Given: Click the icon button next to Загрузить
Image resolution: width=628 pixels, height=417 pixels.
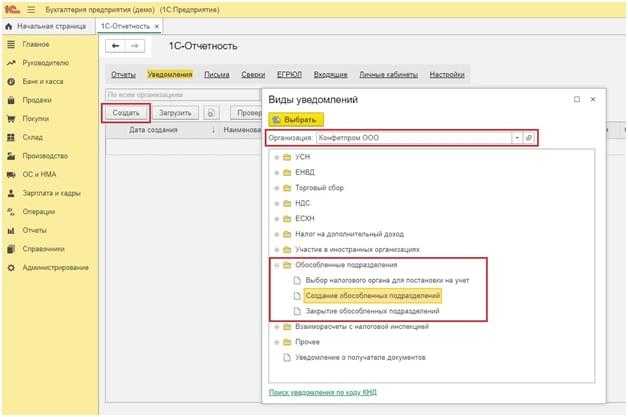Looking at the screenshot, I should click(211, 113).
